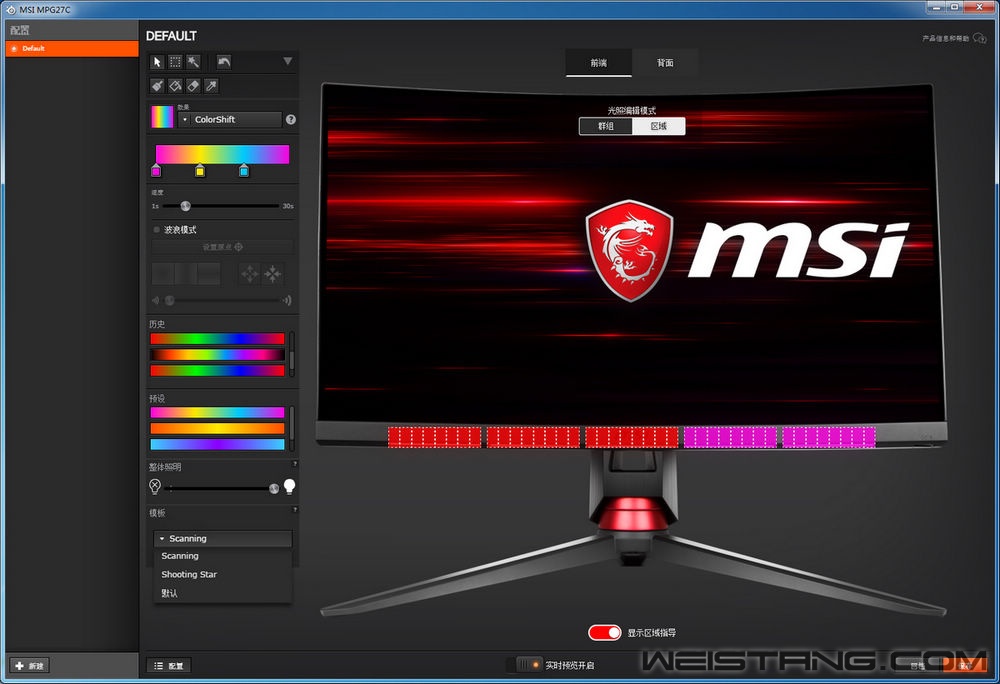Click the orange save button at bottom right

pyautogui.click(x=966, y=666)
